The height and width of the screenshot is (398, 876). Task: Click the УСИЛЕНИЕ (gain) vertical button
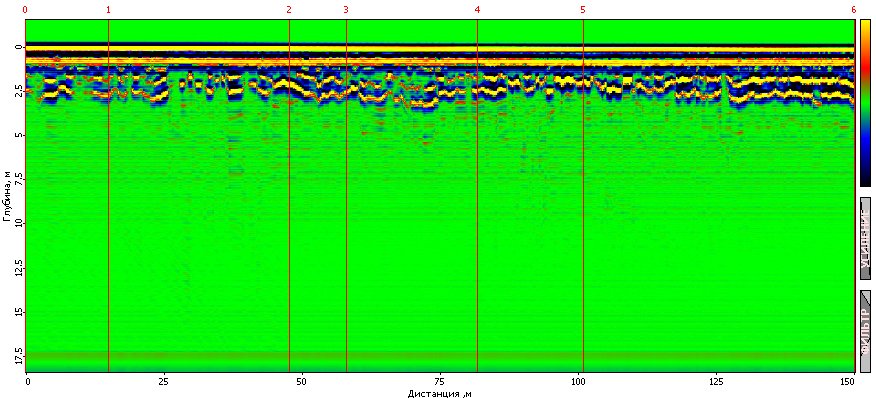[x=865, y=238]
